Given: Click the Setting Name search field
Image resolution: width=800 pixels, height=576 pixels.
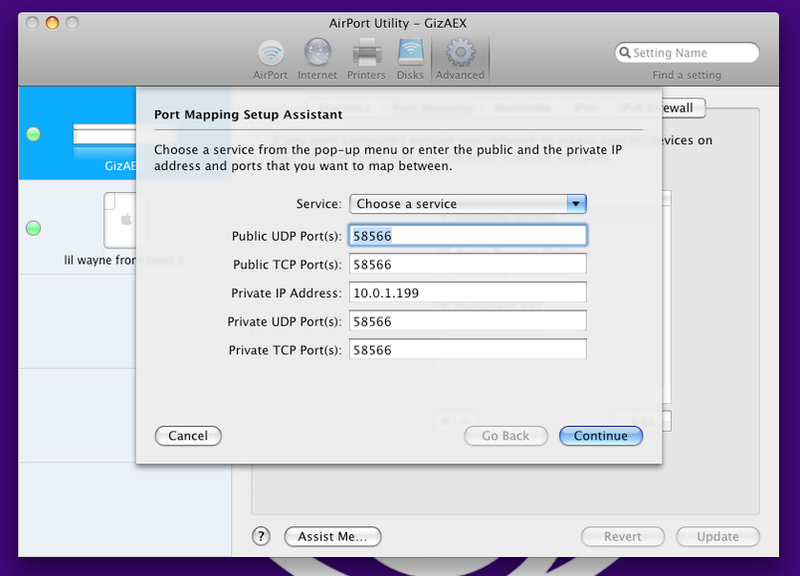Looking at the screenshot, I should [687, 53].
